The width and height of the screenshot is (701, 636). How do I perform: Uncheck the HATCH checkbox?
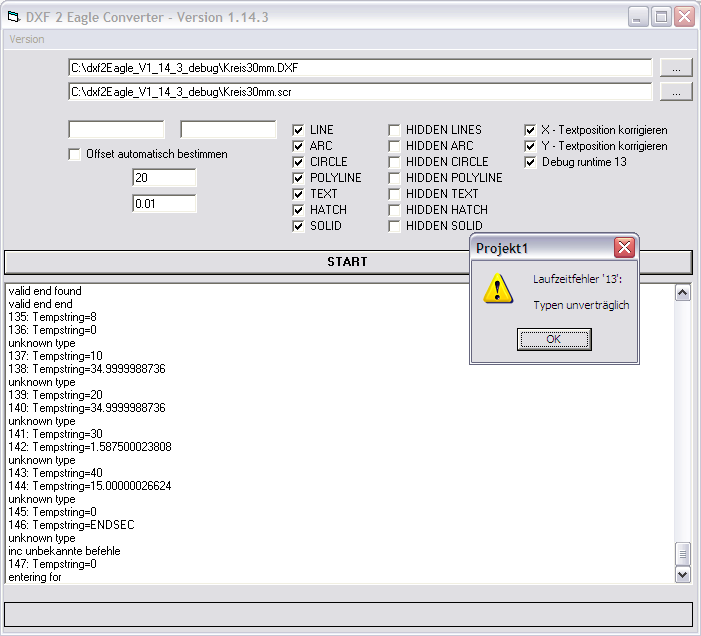[x=298, y=210]
